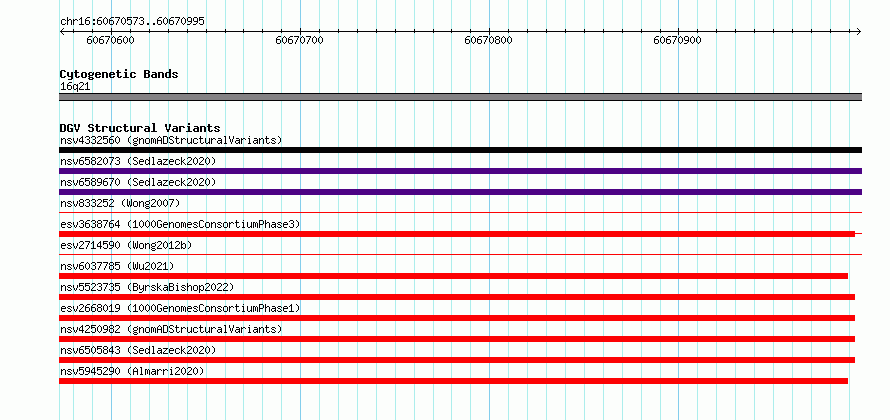Open variant nsv6582073 (Sedlazeck2020) label
This screenshot has width=890, height=420.
pyautogui.click(x=138, y=161)
